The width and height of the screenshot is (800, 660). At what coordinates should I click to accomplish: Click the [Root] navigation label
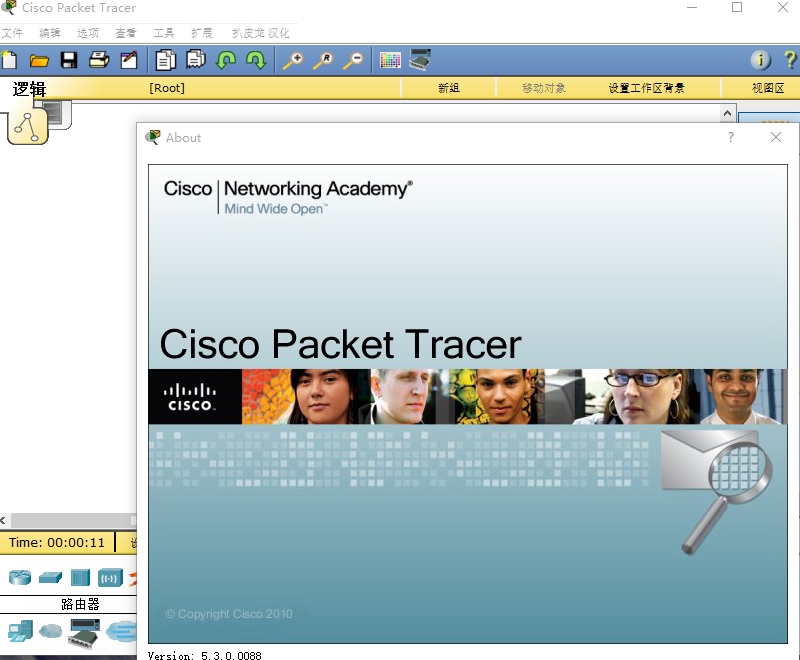167,88
